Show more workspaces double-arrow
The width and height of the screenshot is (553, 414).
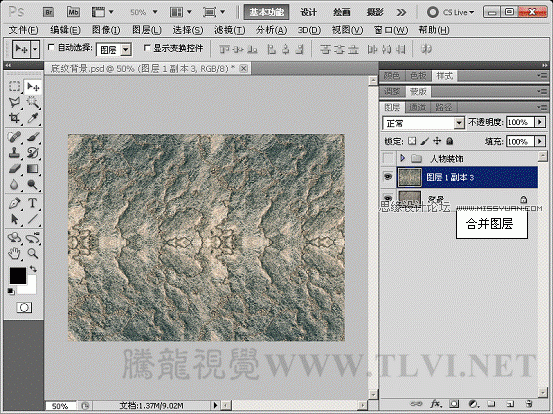(x=401, y=13)
